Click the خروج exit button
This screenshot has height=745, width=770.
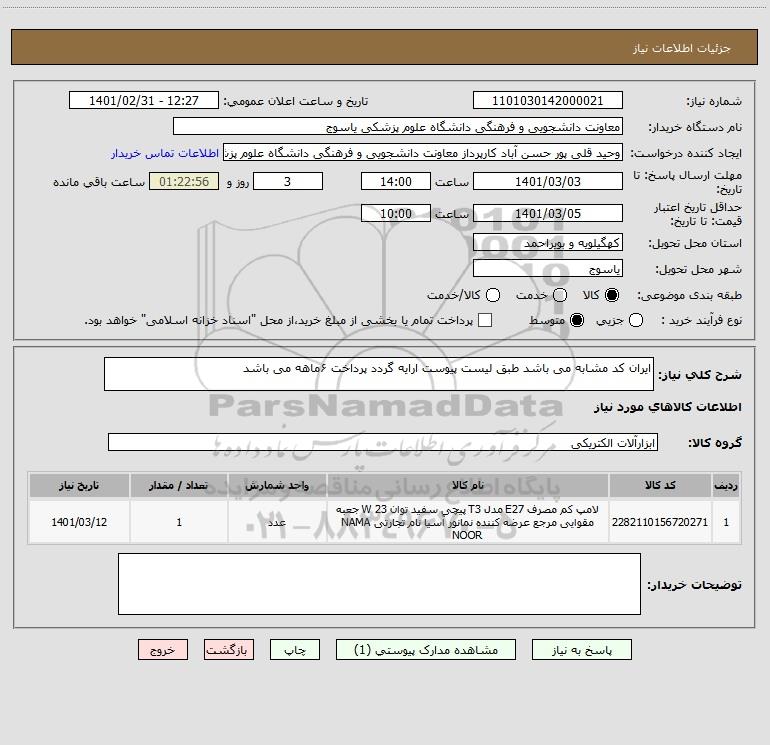(163, 650)
